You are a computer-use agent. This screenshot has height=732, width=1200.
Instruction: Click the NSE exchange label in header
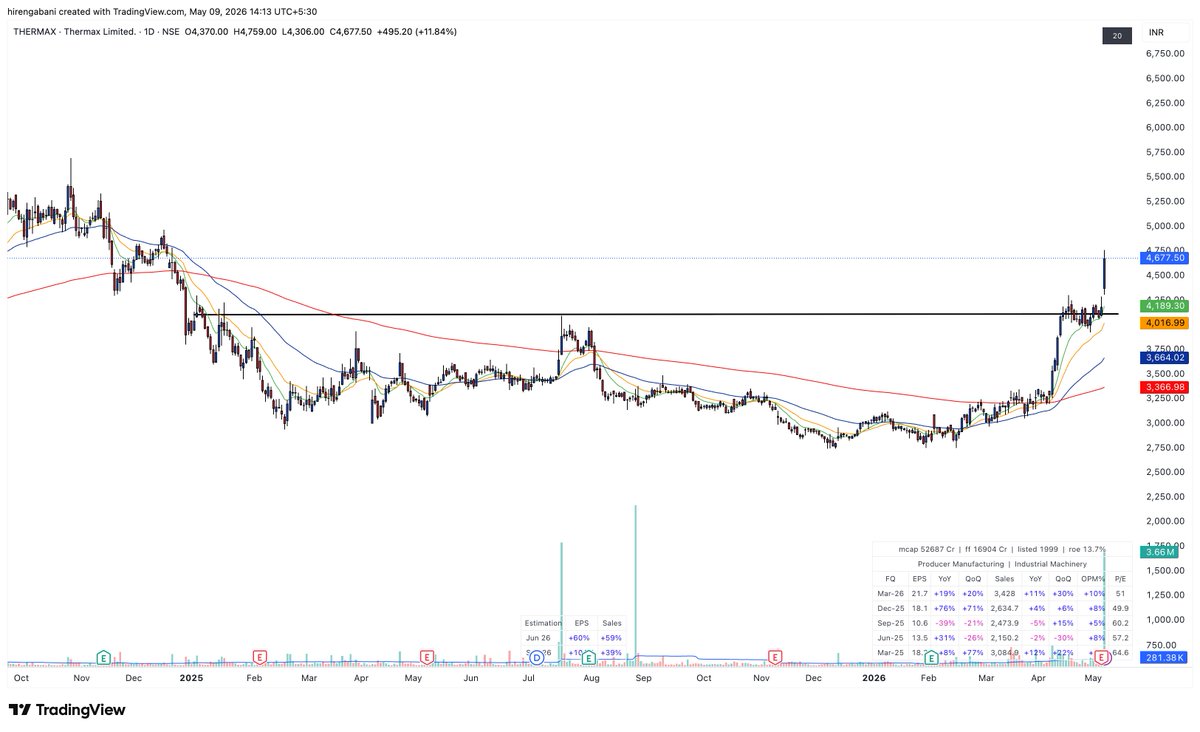point(170,32)
